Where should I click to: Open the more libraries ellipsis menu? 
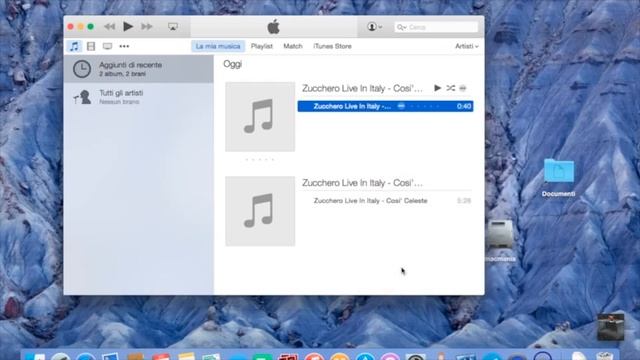124,46
